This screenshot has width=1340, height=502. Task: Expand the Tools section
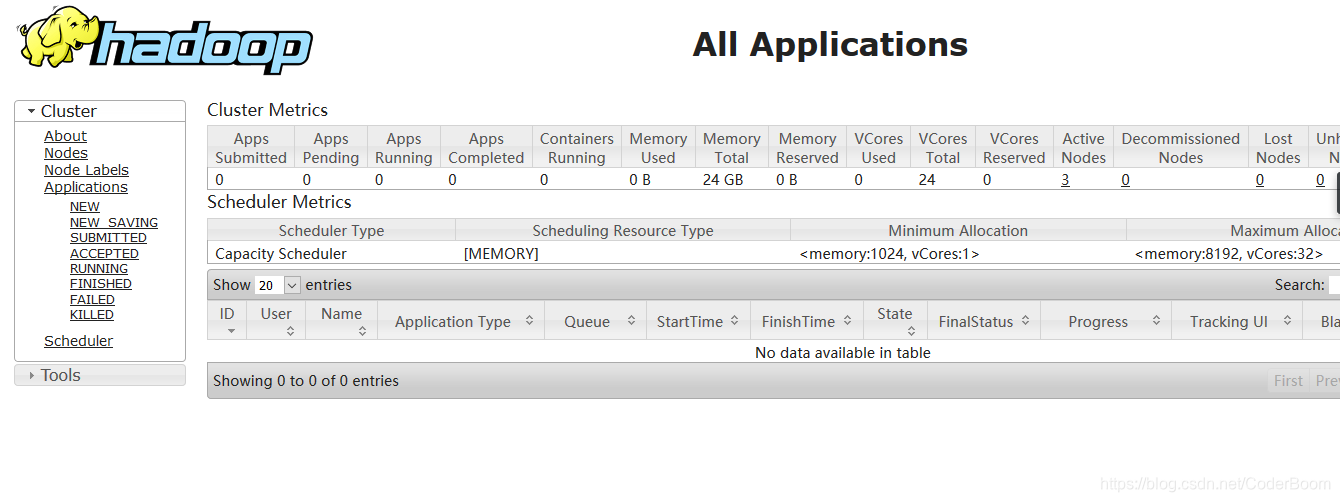point(100,375)
